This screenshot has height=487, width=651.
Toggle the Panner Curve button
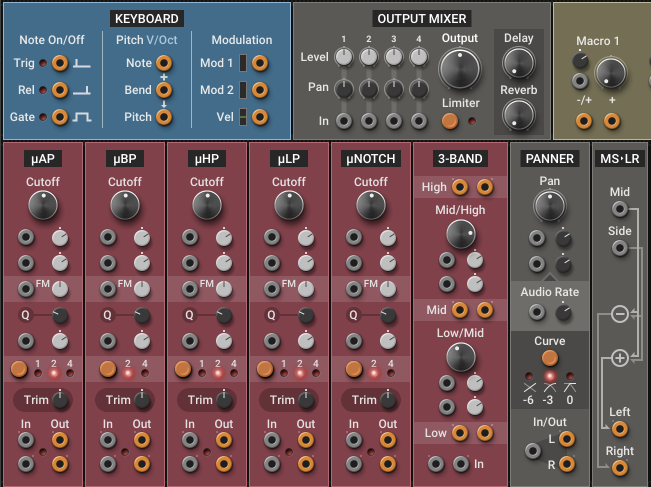[x=550, y=358]
